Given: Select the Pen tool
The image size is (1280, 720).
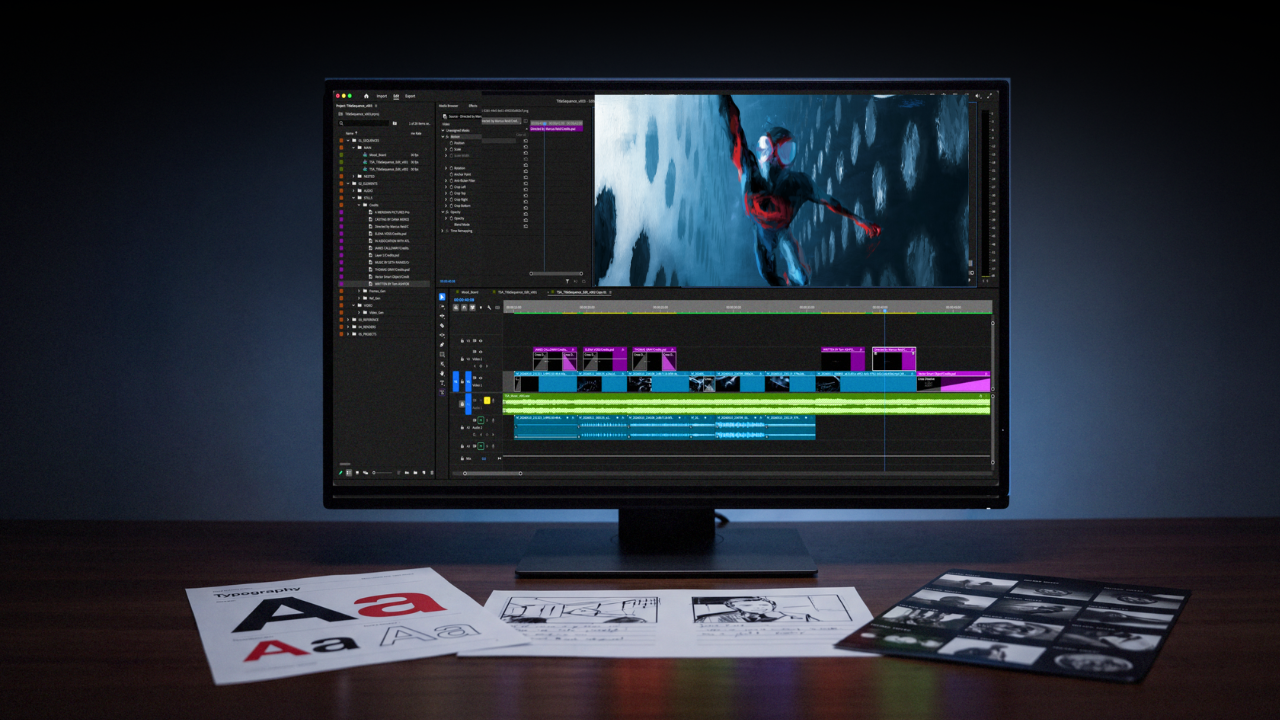Looking at the screenshot, I should click(442, 345).
